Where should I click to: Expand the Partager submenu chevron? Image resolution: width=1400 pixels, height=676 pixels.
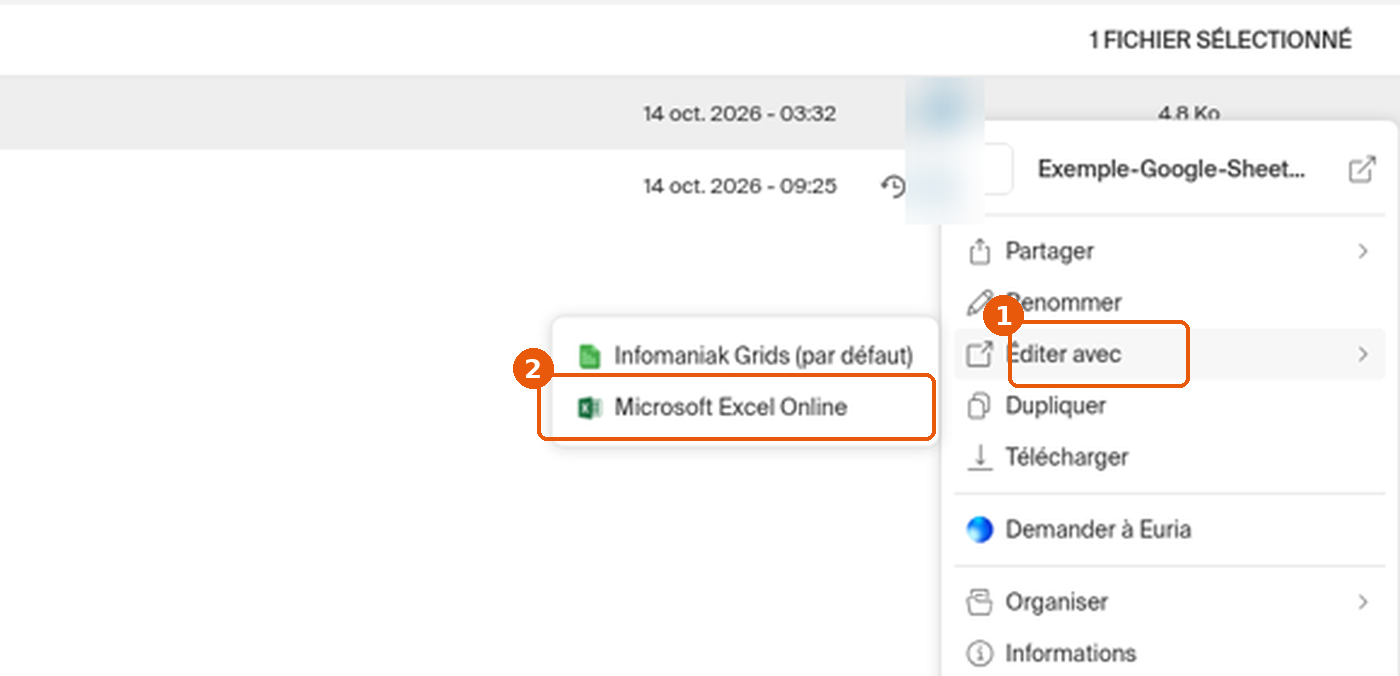(1363, 251)
